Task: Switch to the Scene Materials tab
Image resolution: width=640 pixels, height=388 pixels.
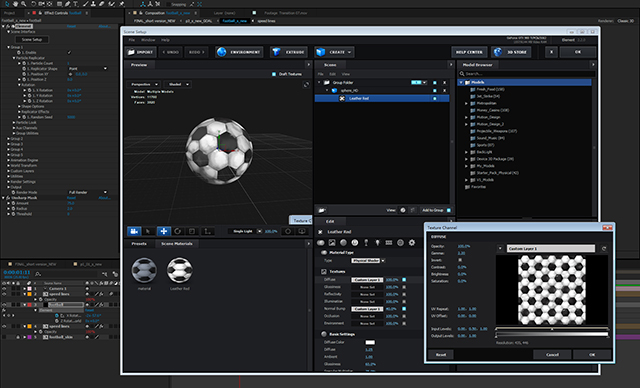Action: [x=177, y=244]
